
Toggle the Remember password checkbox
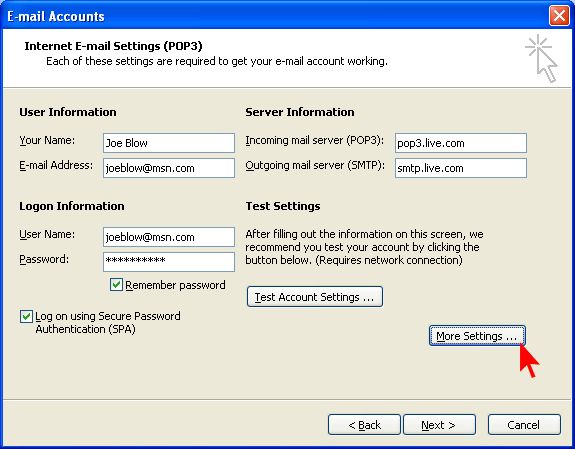116,285
